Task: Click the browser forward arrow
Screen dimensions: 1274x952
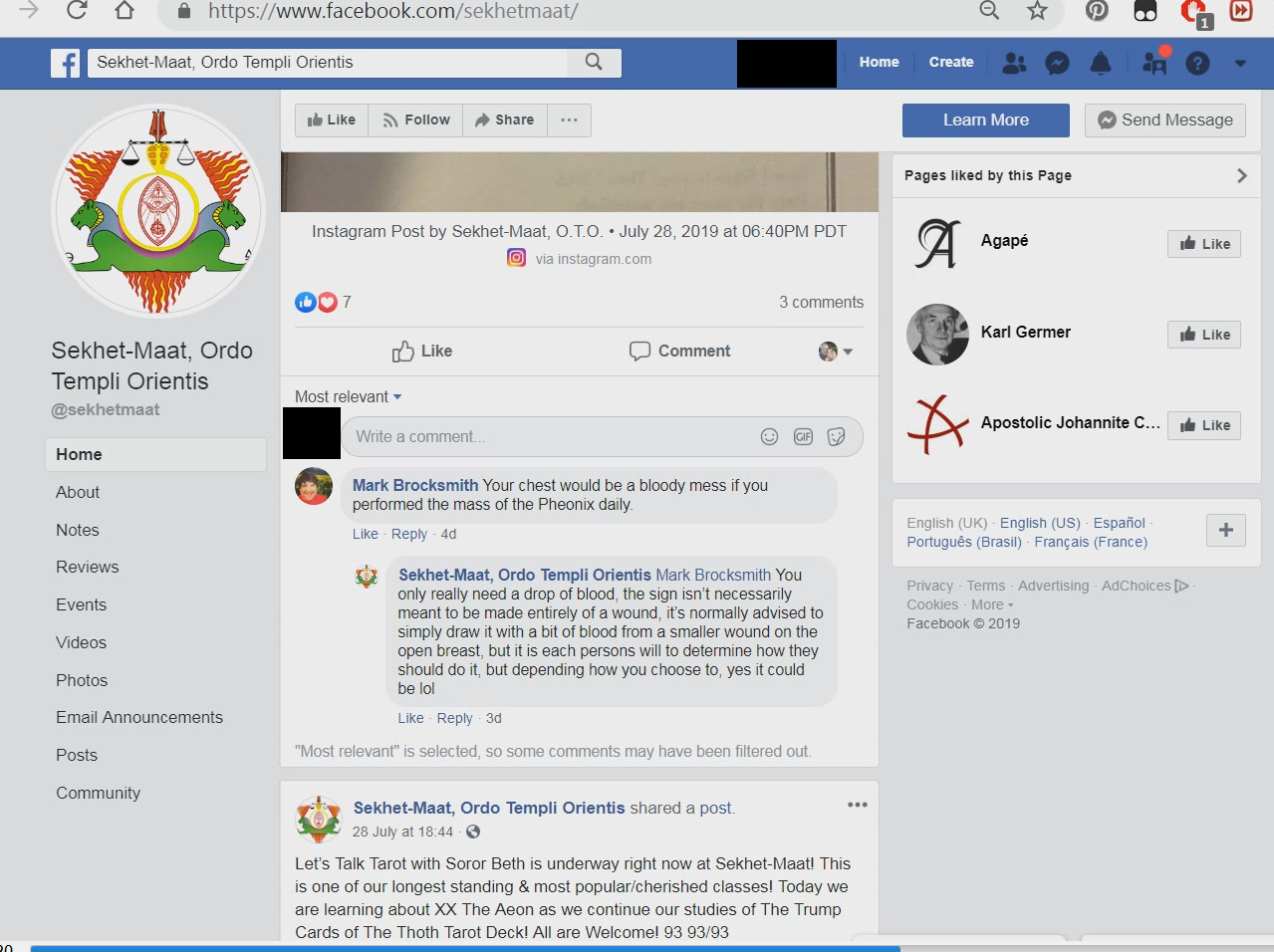Action: pos(29,11)
